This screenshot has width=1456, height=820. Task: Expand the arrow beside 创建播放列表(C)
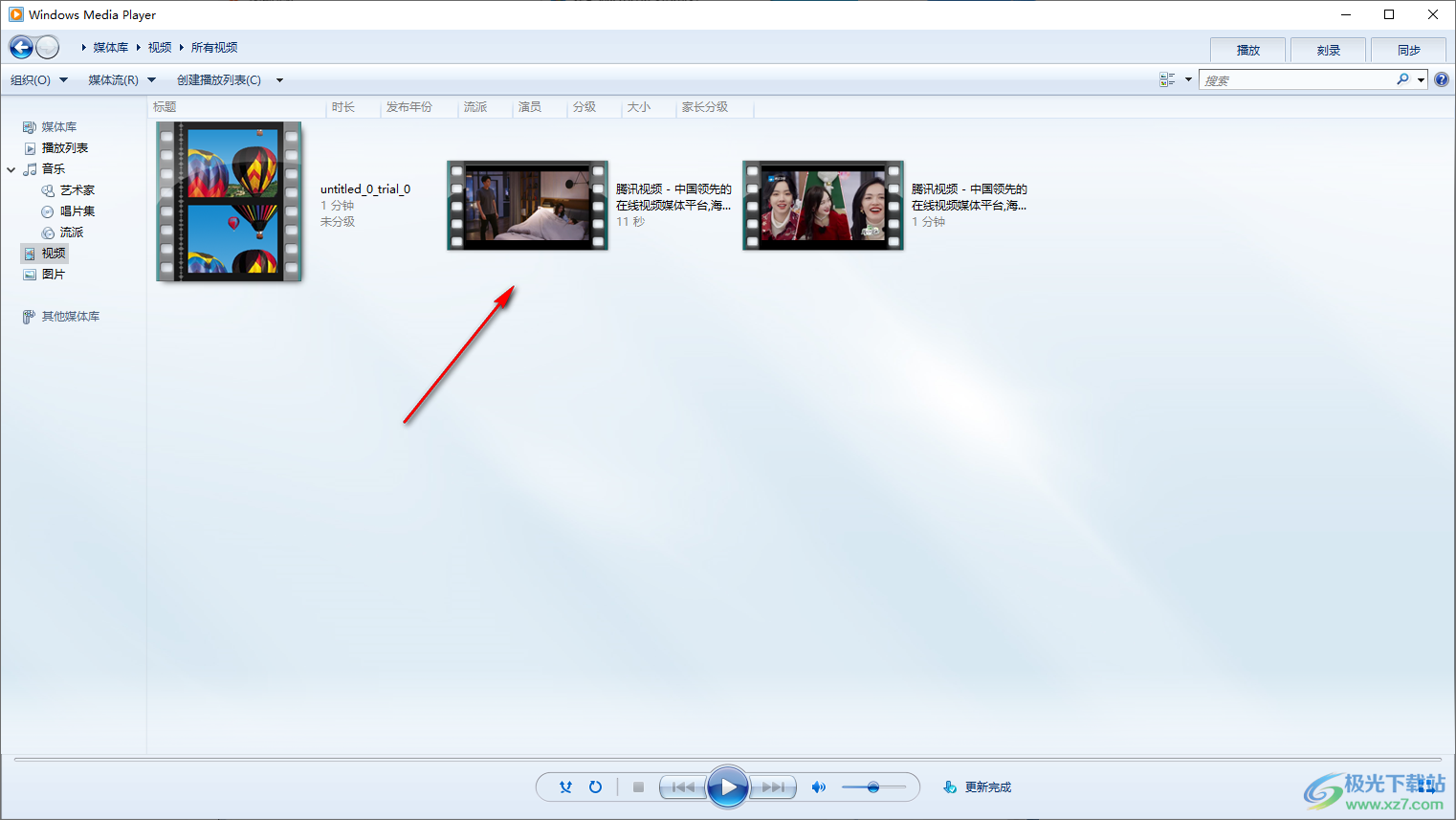(279, 80)
